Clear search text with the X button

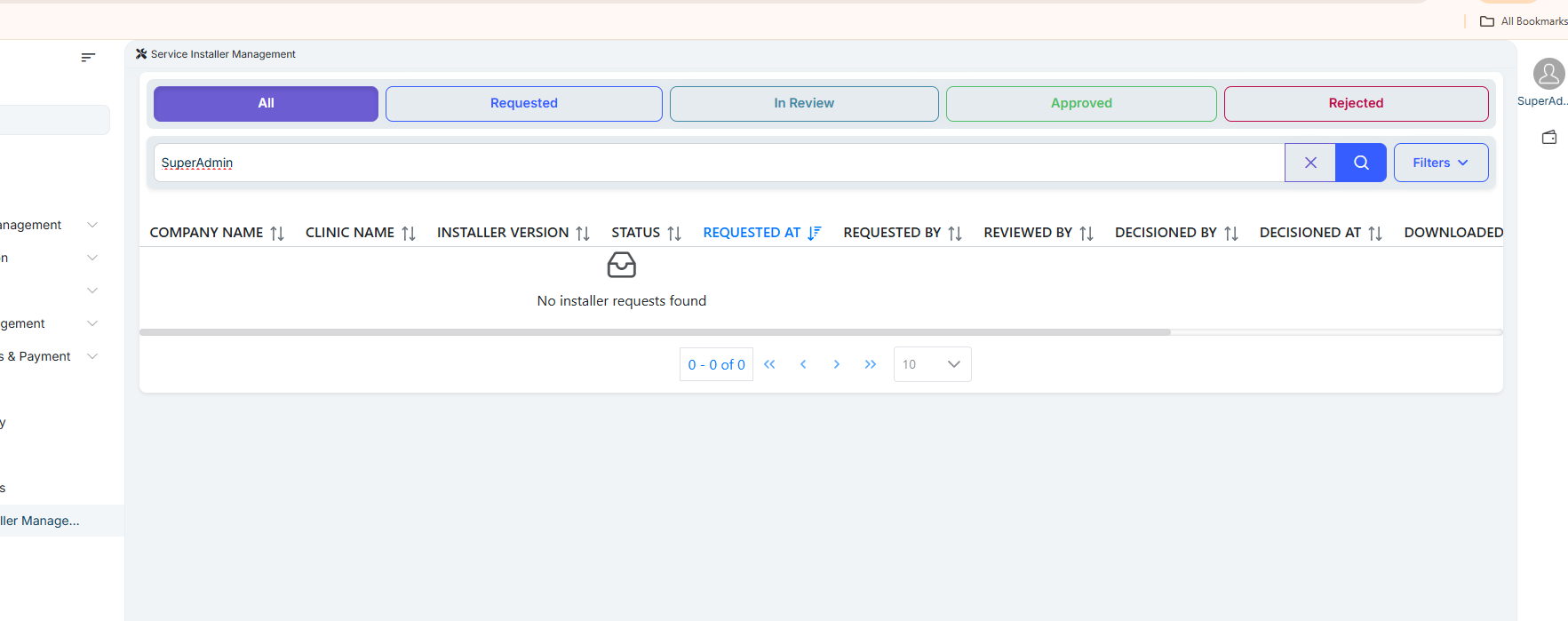[1309, 163]
